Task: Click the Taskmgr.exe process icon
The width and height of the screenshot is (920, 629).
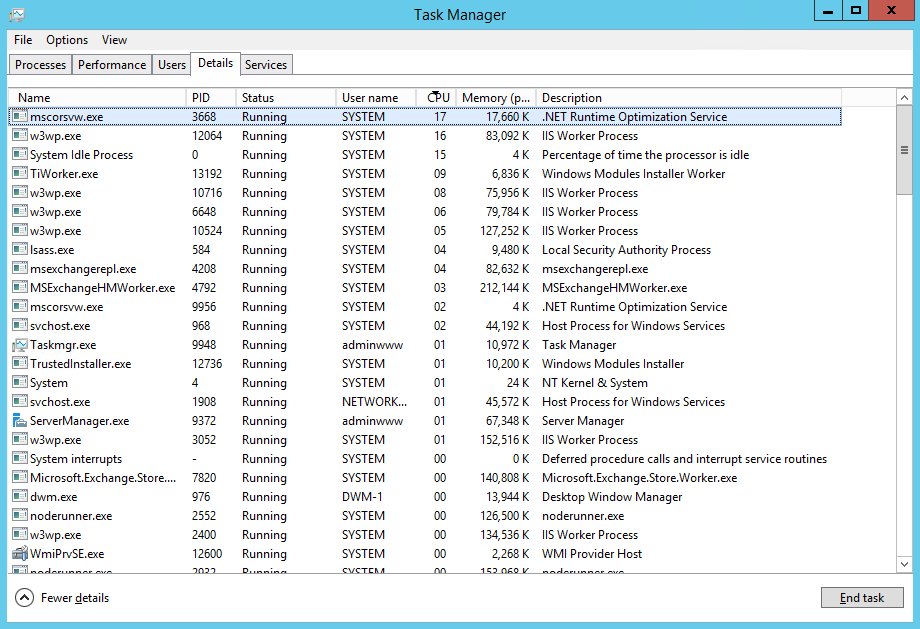Action: (x=20, y=345)
